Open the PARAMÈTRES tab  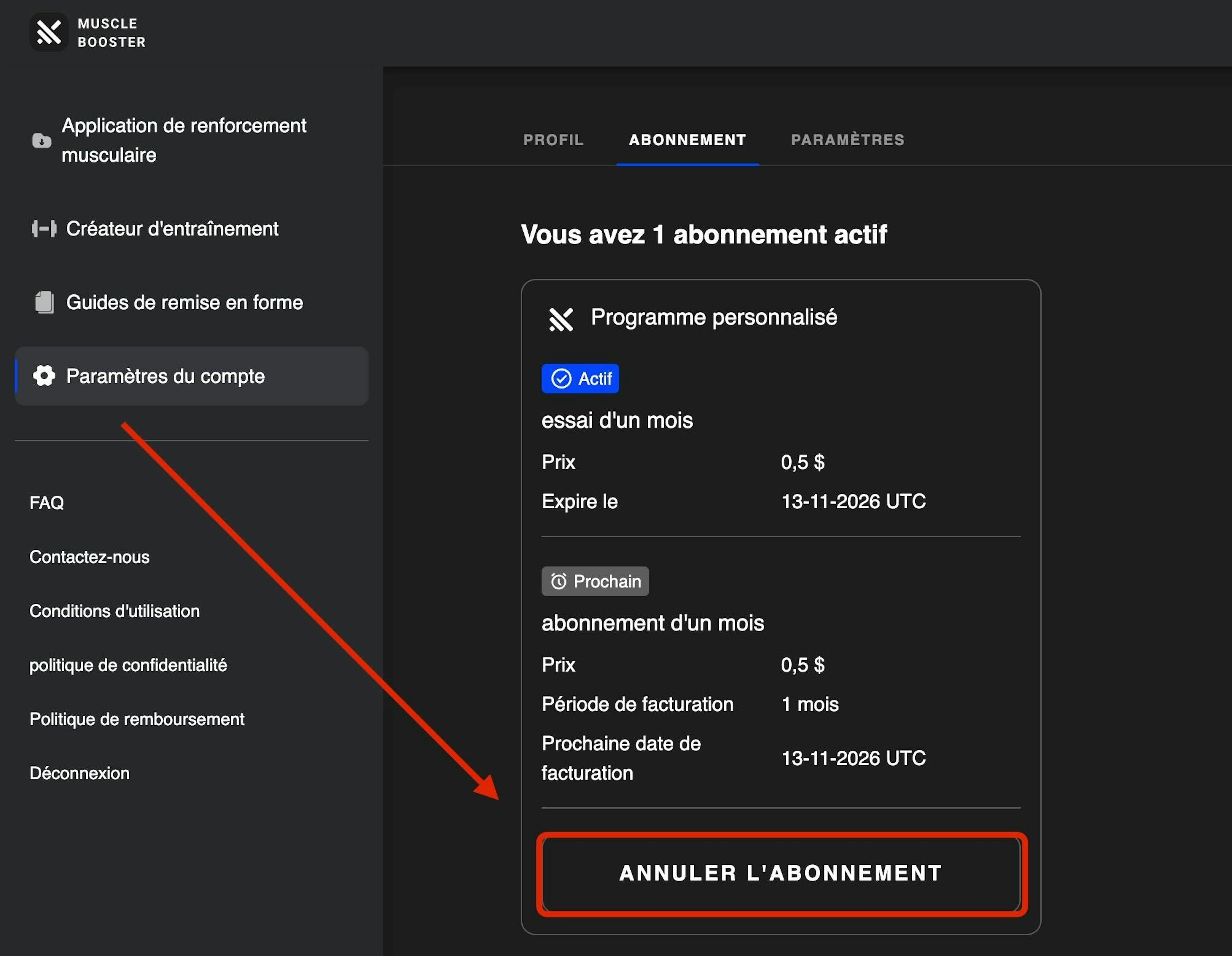pyautogui.click(x=847, y=140)
